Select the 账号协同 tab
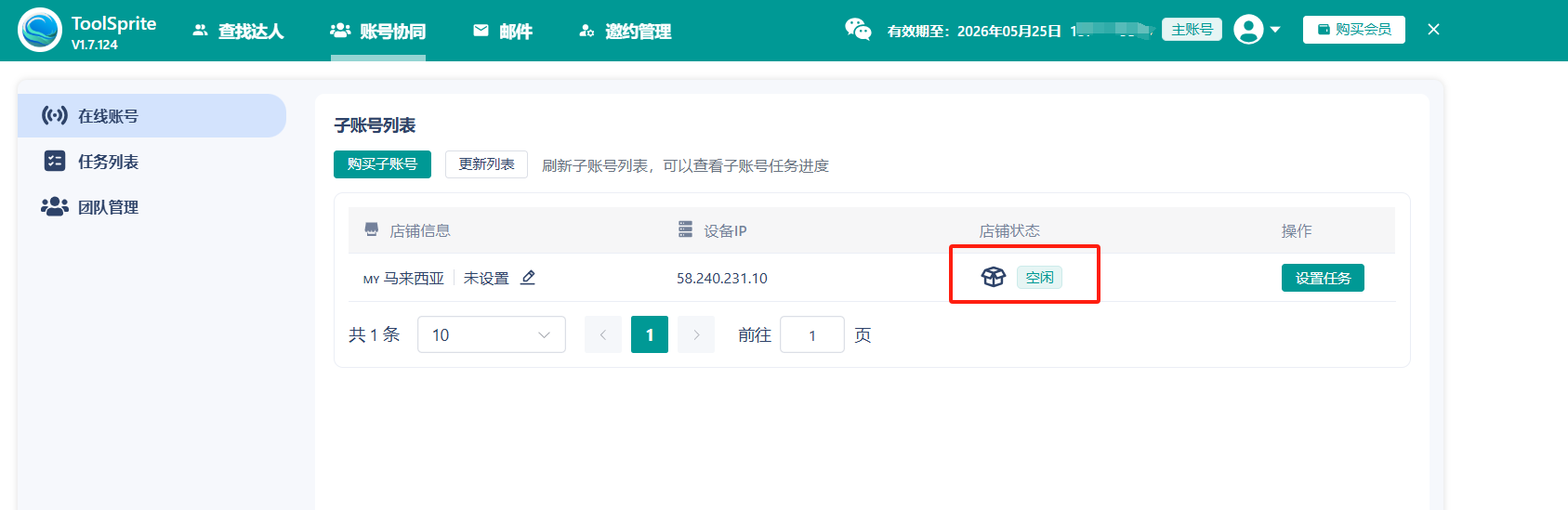The width and height of the screenshot is (1568, 510). (x=378, y=31)
